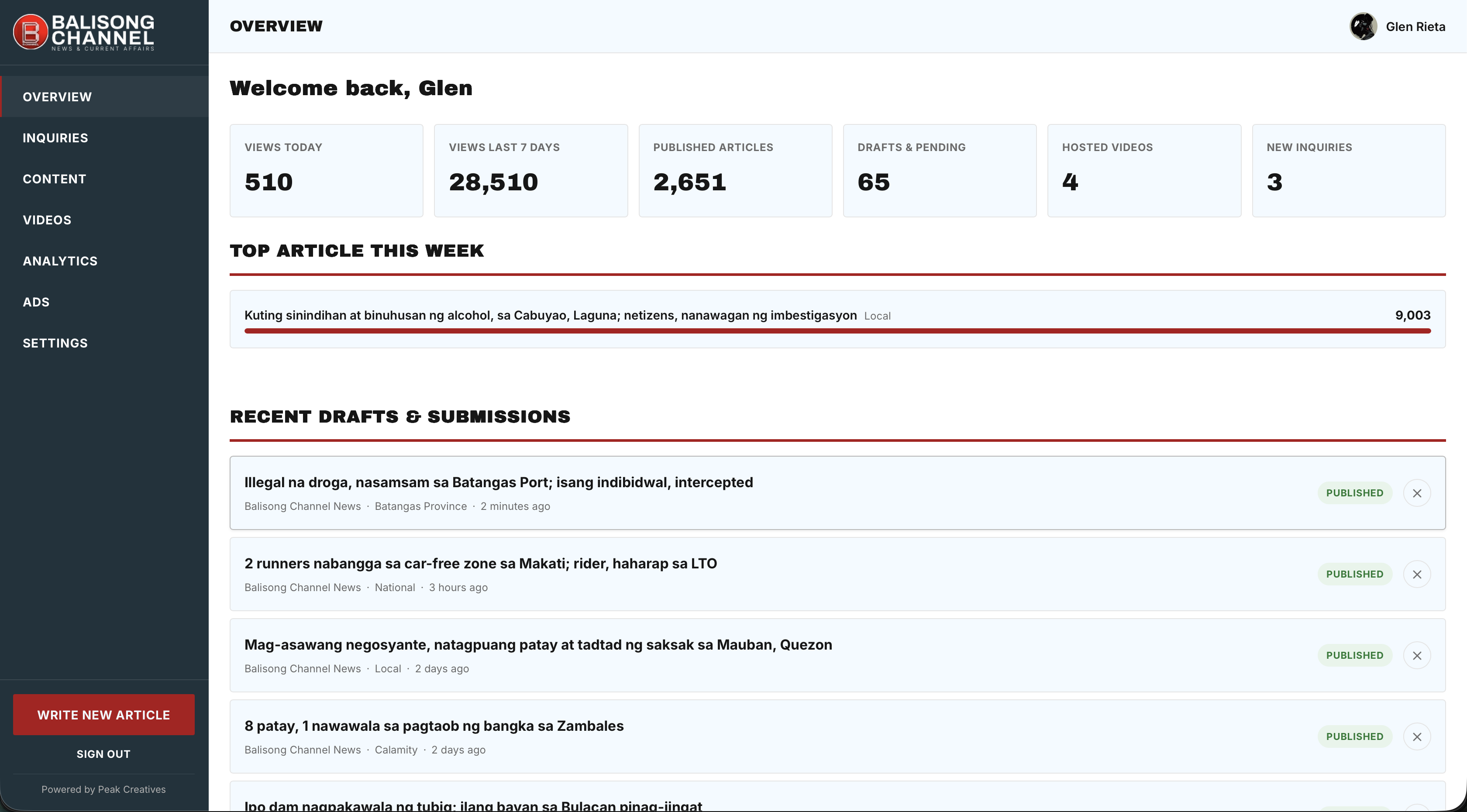Open the Content section

(104, 179)
